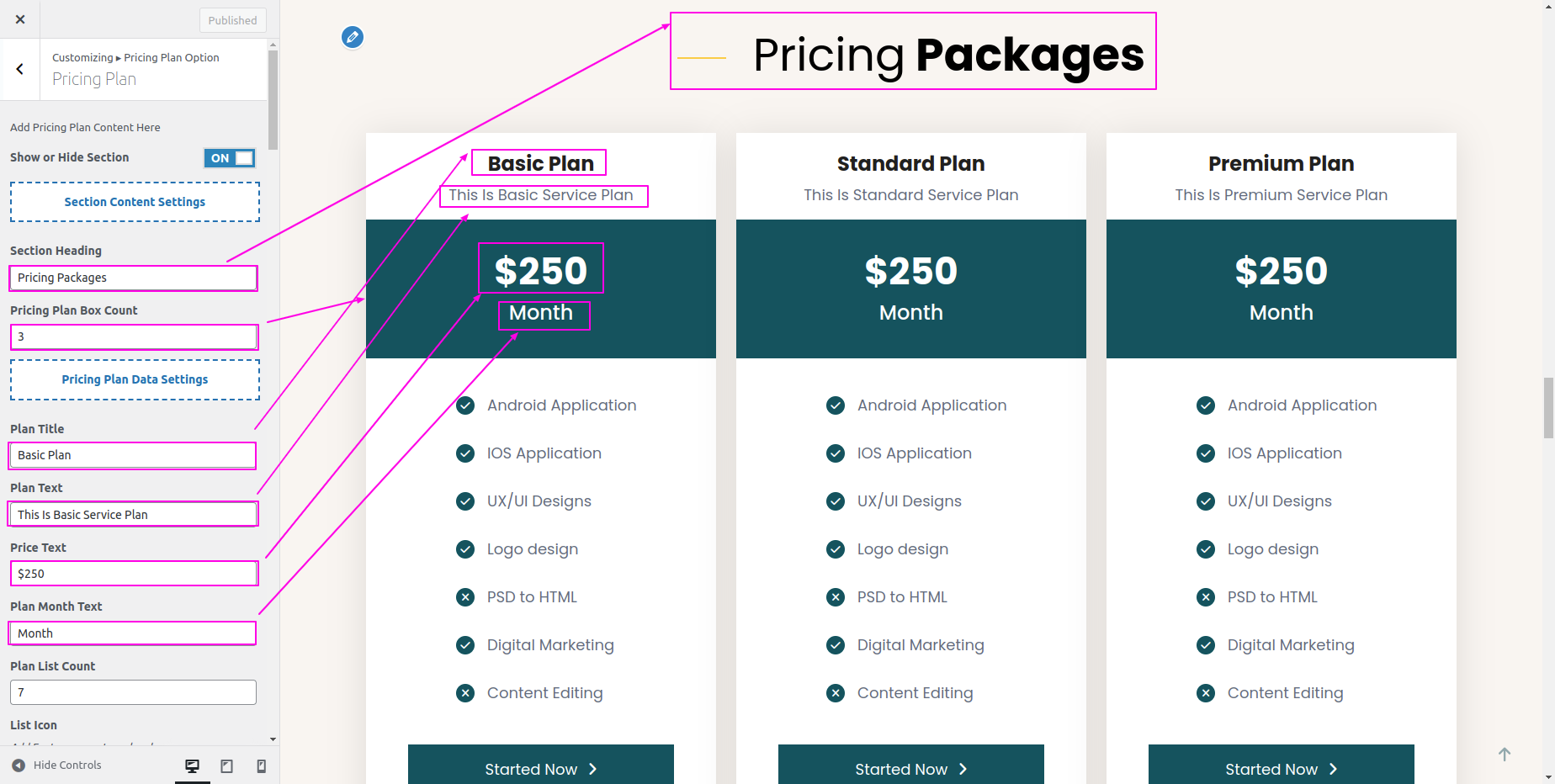Switch to tablet preview device icon
Screen dimensions: 1555x784
tap(227, 765)
